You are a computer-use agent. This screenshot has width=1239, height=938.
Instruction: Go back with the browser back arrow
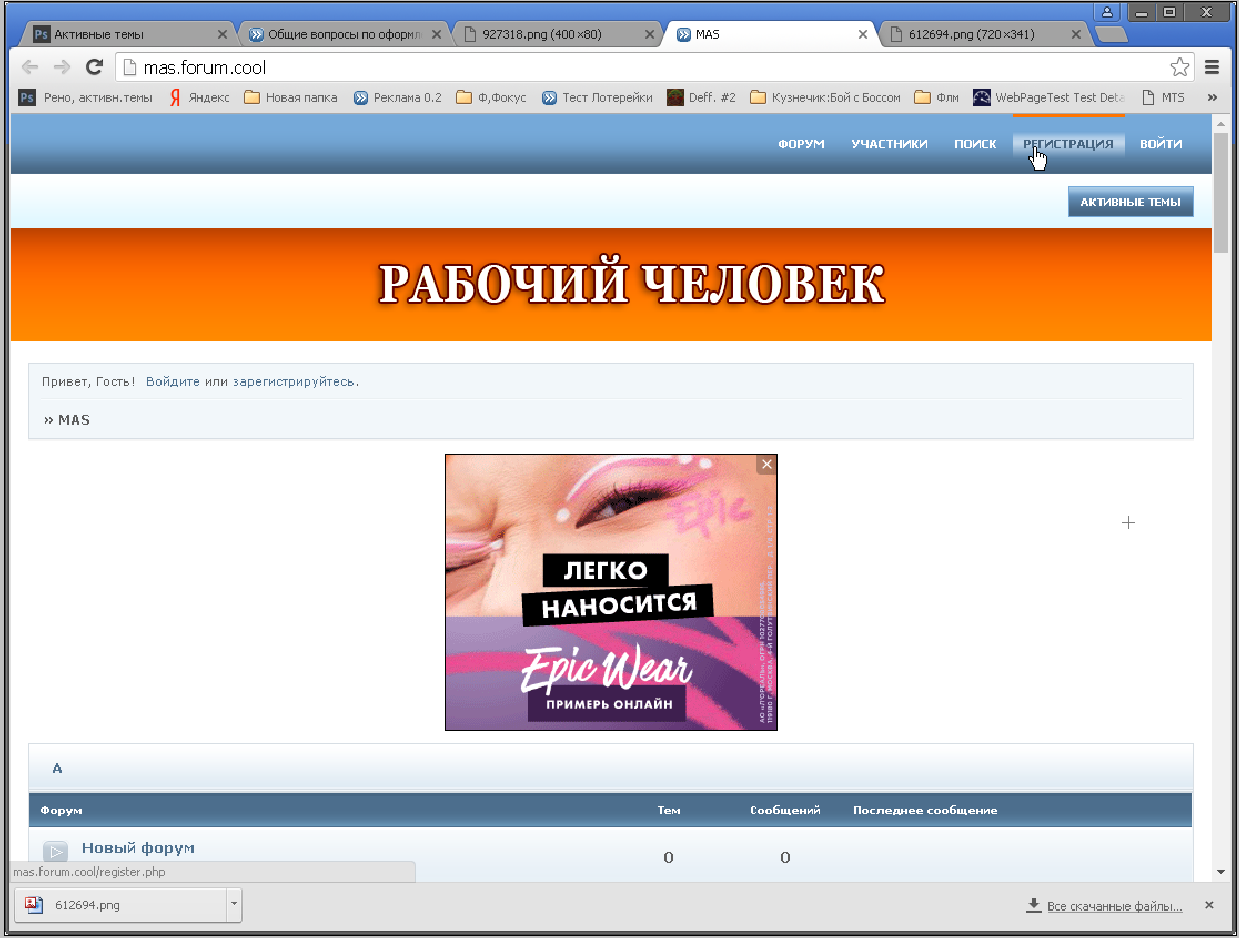click(30, 67)
